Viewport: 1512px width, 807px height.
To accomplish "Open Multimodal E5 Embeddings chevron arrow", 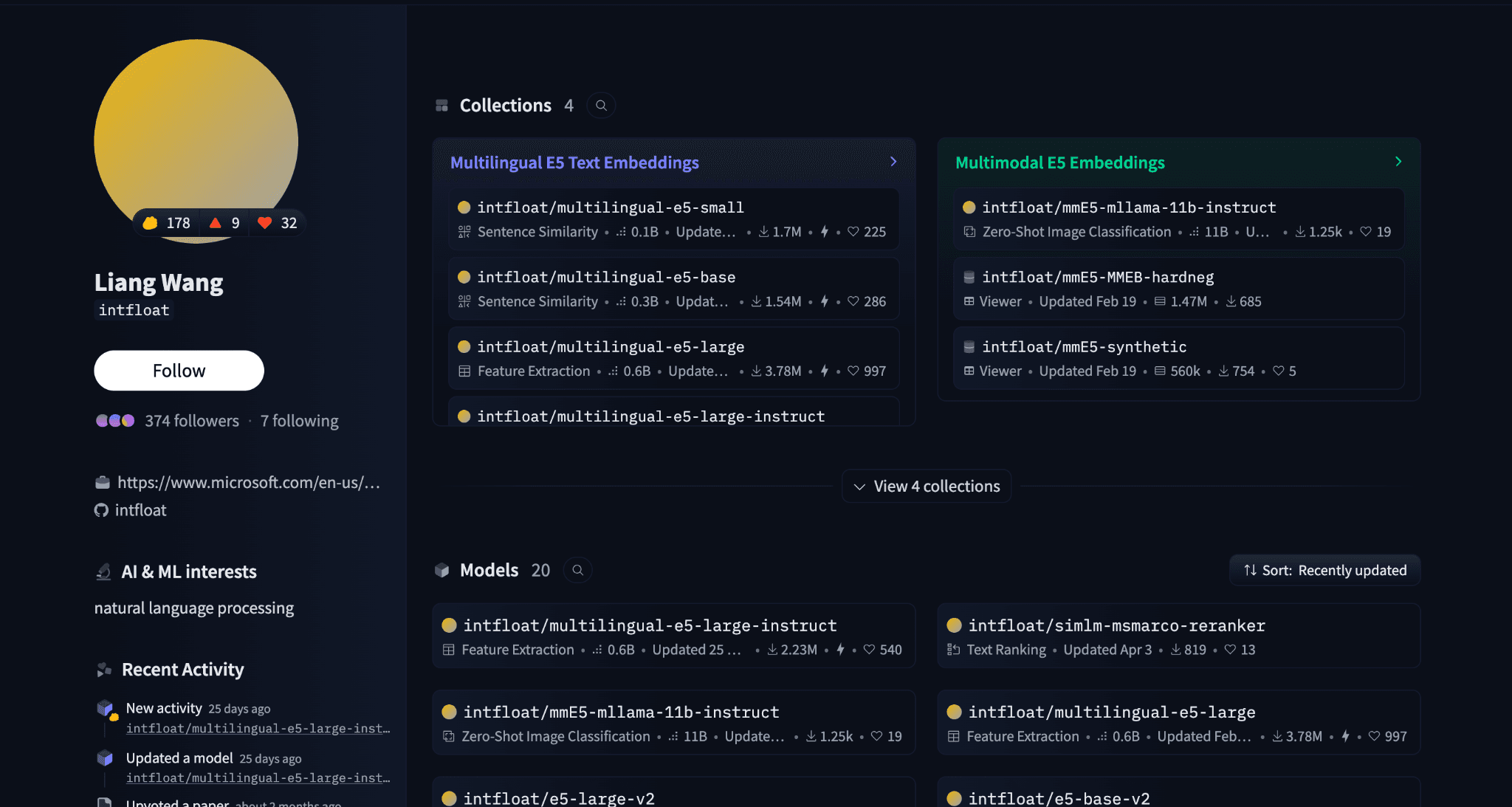I will click(x=1398, y=162).
